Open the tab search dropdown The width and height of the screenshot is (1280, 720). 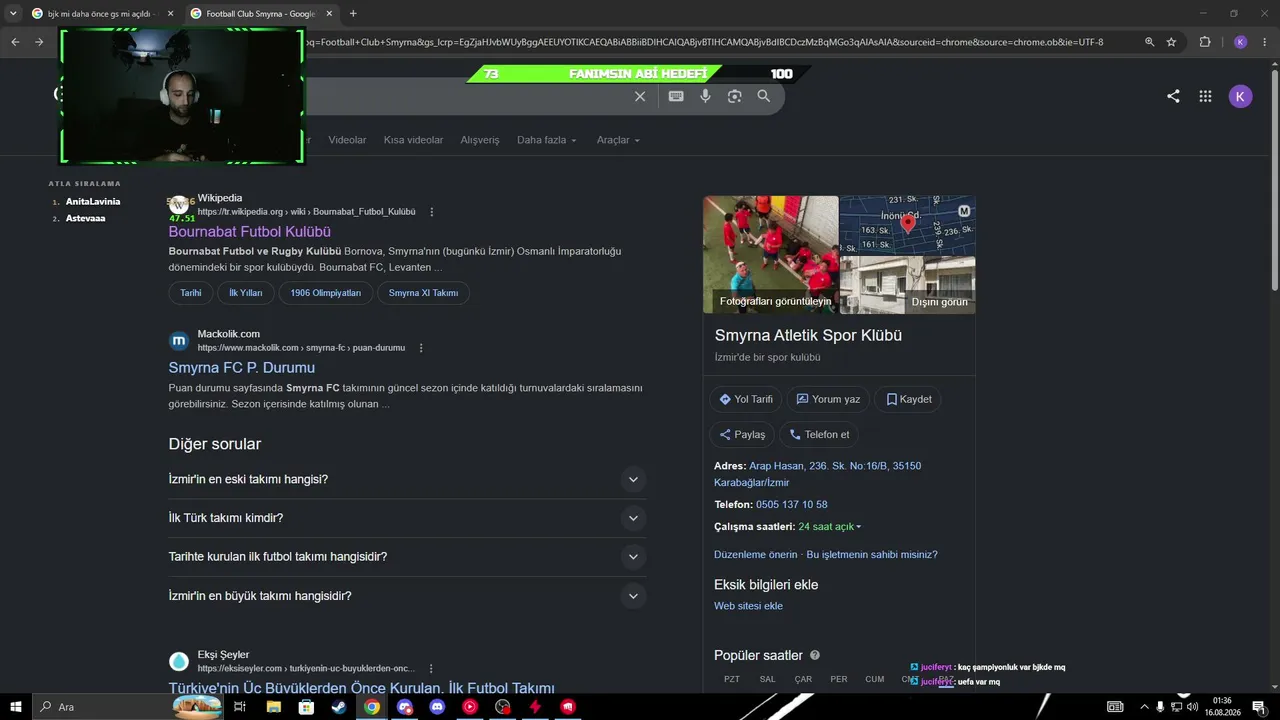pos(14,14)
